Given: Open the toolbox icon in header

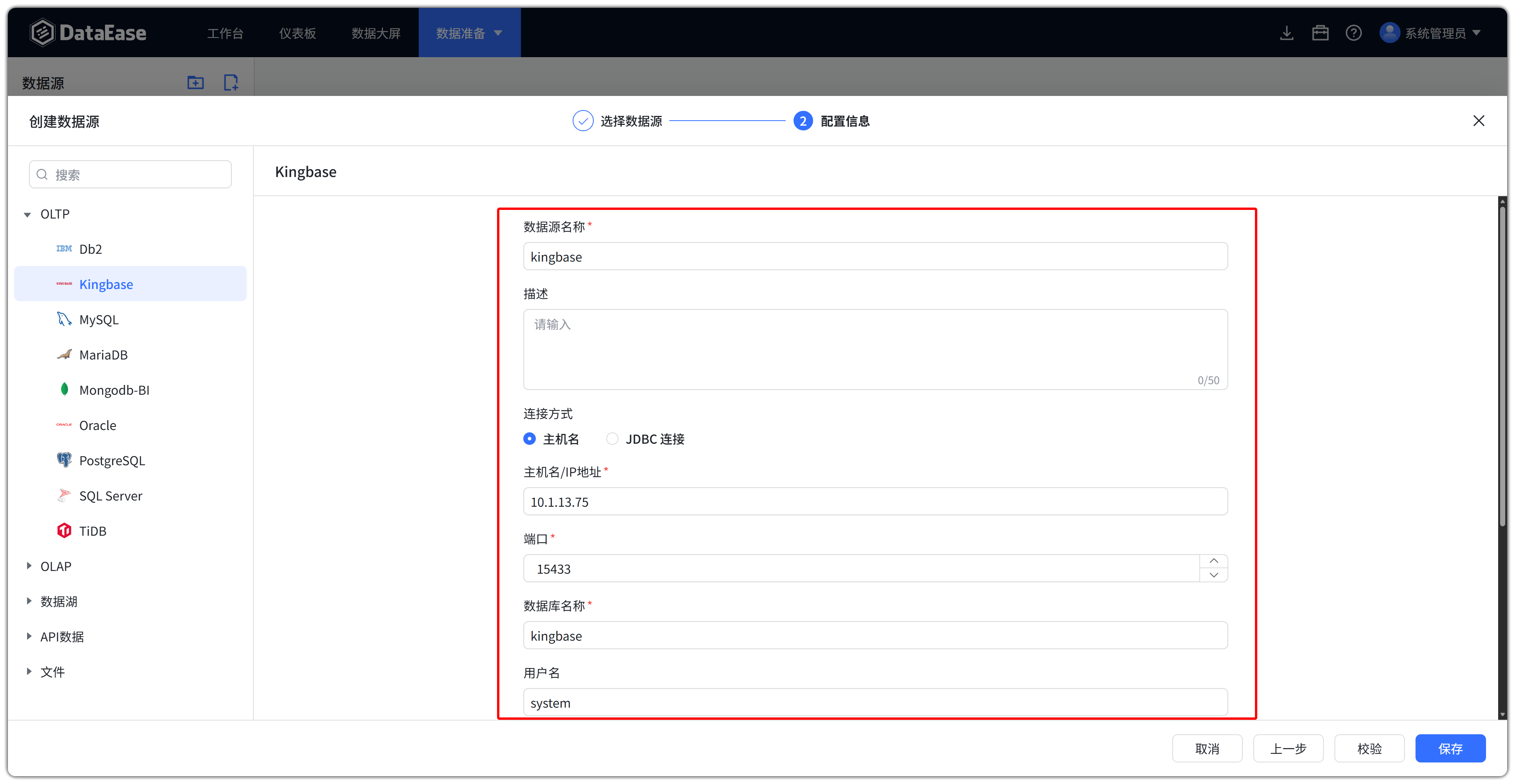Looking at the screenshot, I should (1320, 33).
